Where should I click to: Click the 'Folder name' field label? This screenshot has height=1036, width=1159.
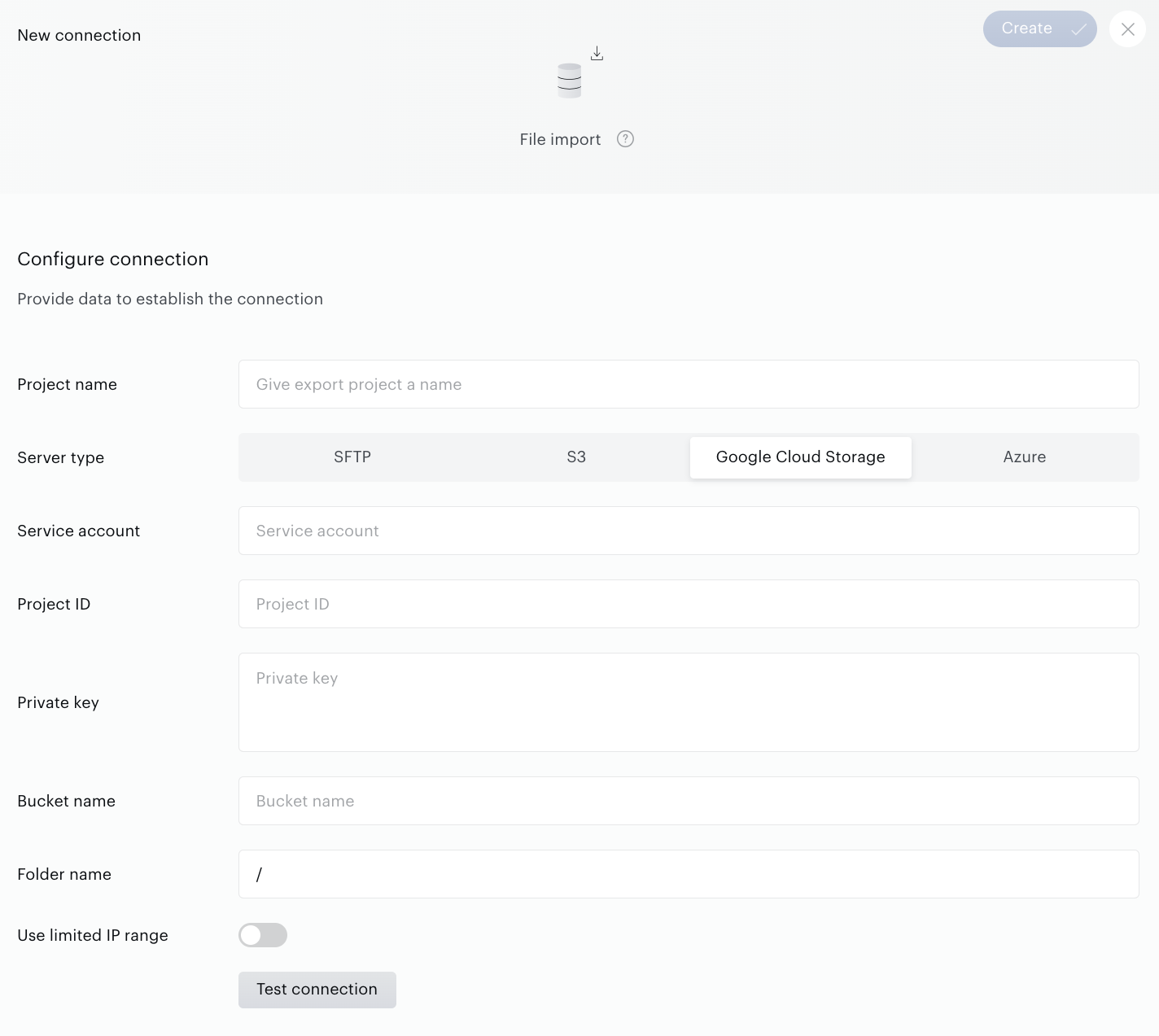64,874
